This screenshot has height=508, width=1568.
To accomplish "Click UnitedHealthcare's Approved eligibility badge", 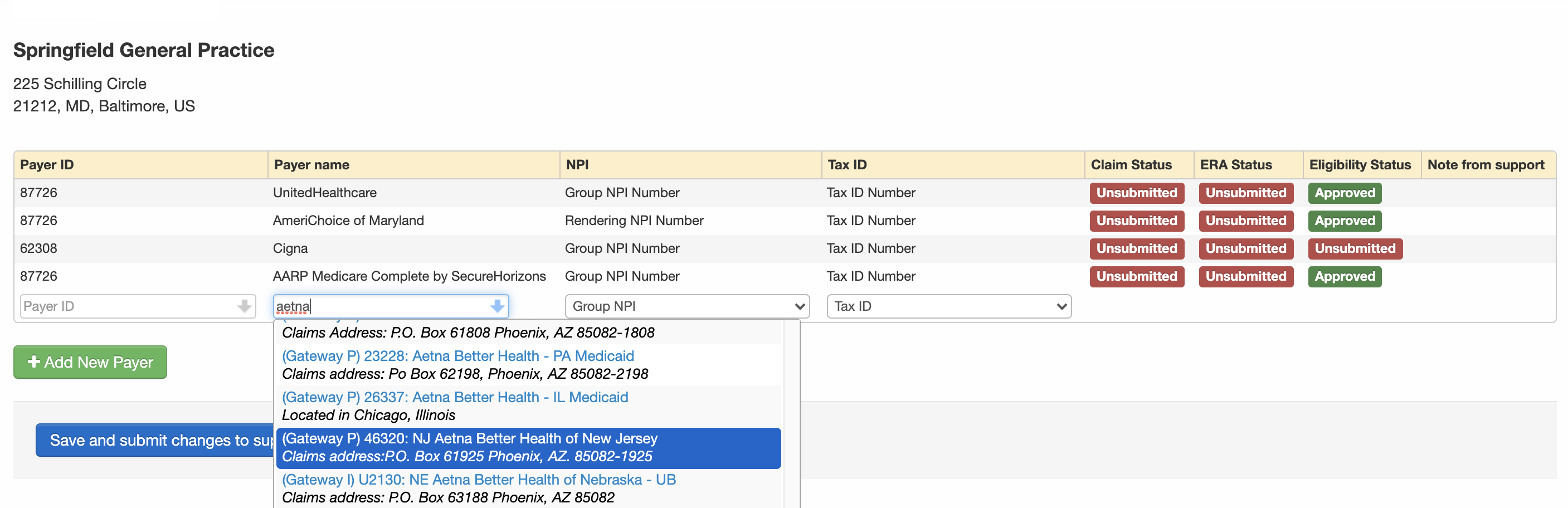I will coord(1345,193).
